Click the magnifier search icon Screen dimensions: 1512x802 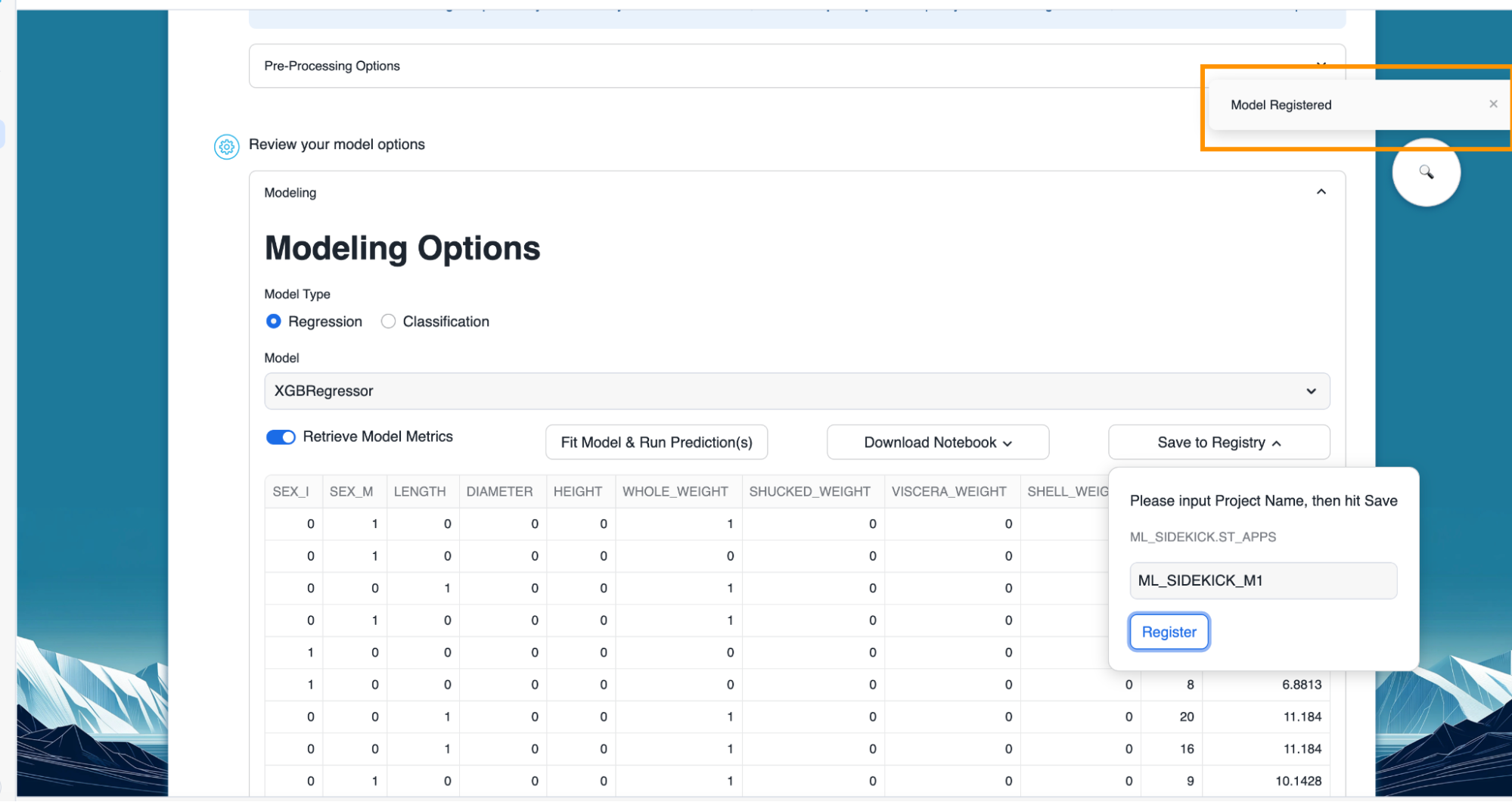[1426, 173]
